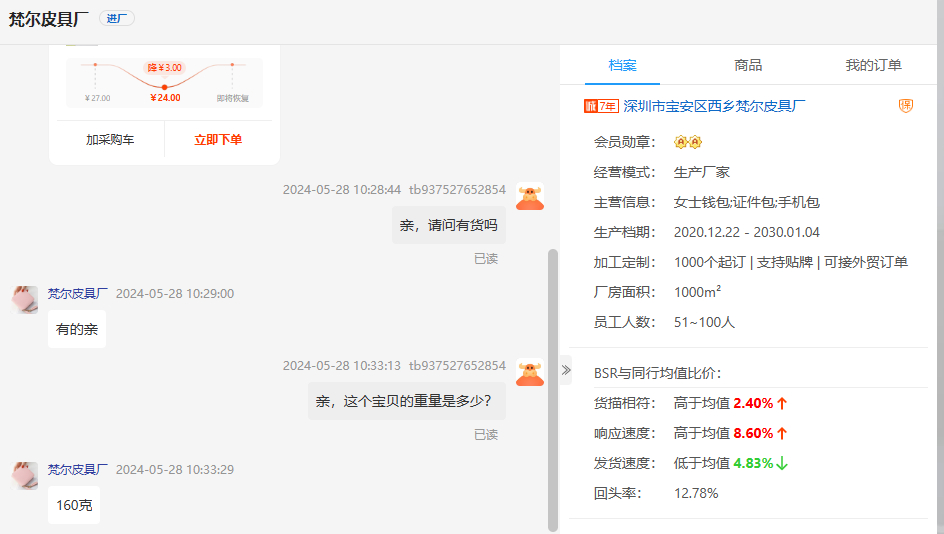Collapse the right panel with double-chevron

click(x=566, y=370)
